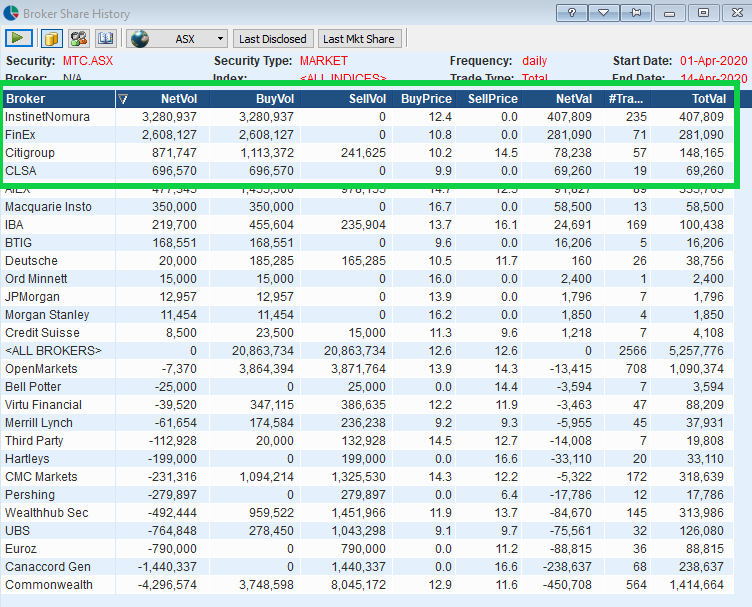The height and width of the screenshot is (607, 752).
Task: Click the SellVol column header
Action: [x=347, y=99]
